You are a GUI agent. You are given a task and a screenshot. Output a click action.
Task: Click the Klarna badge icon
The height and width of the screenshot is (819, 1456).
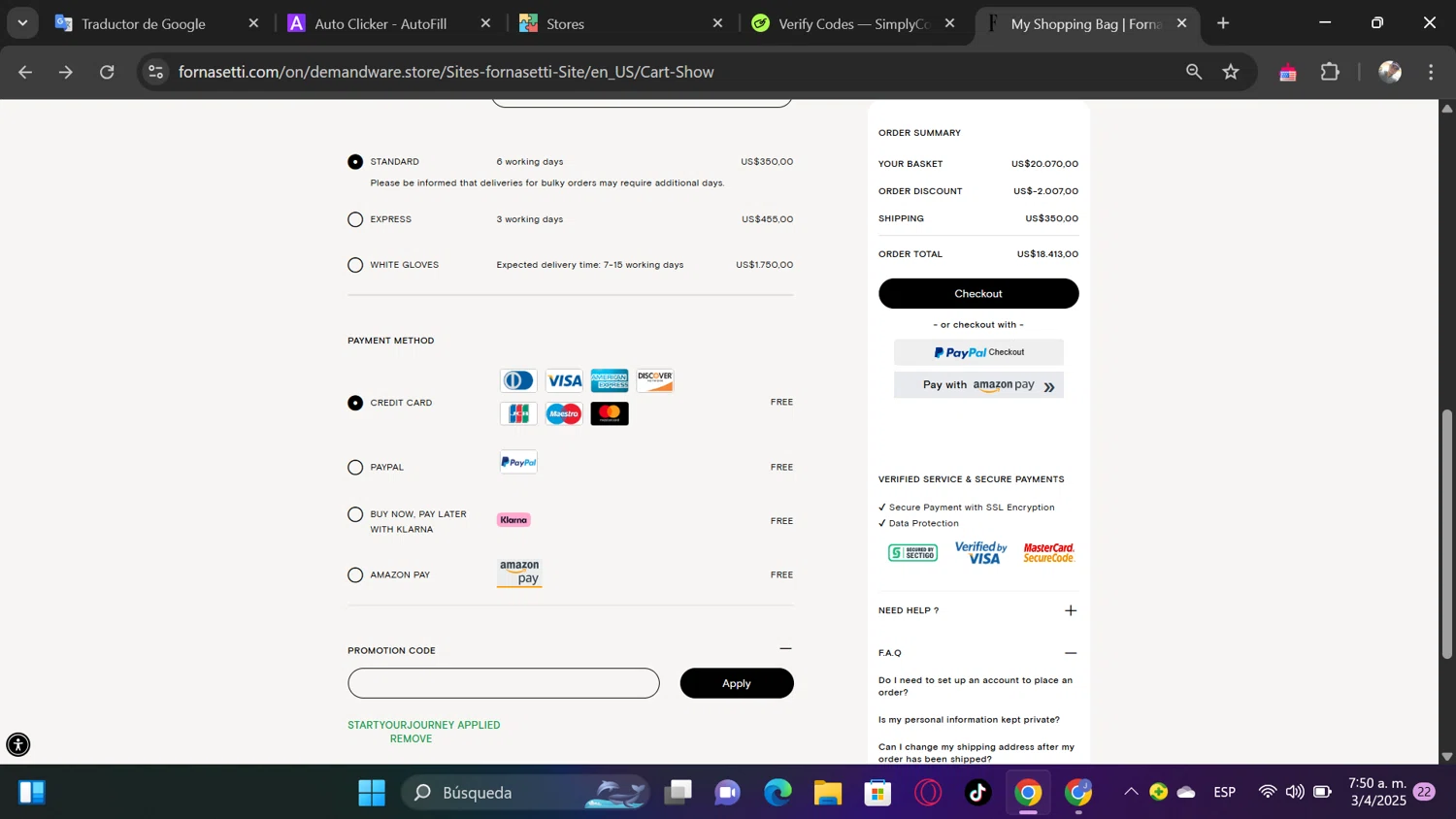tap(513, 520)
